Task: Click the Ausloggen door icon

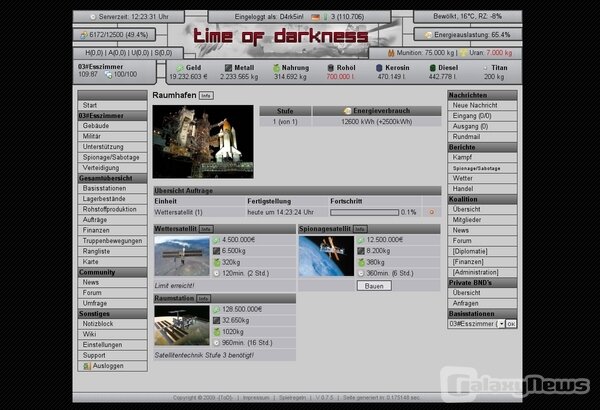Action: pyautogui.click(x=87, y=366)
